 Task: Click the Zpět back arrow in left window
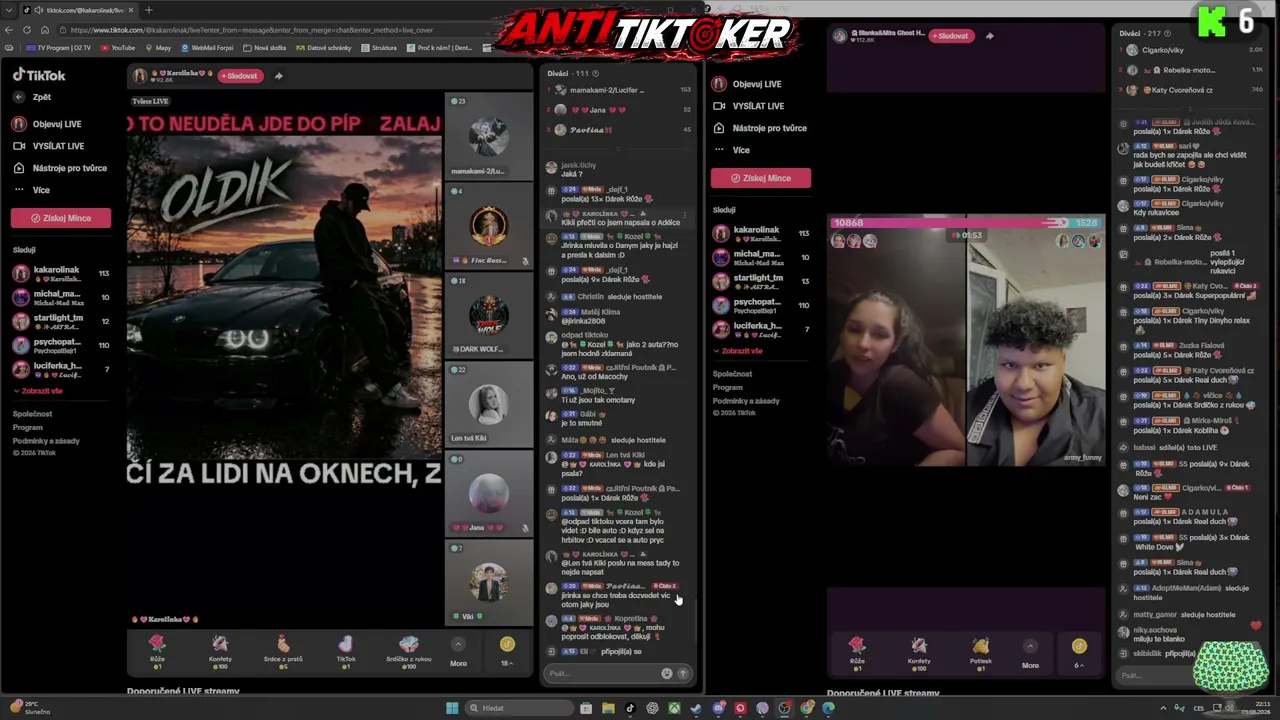pyautogui.click(x=19, y=97)
